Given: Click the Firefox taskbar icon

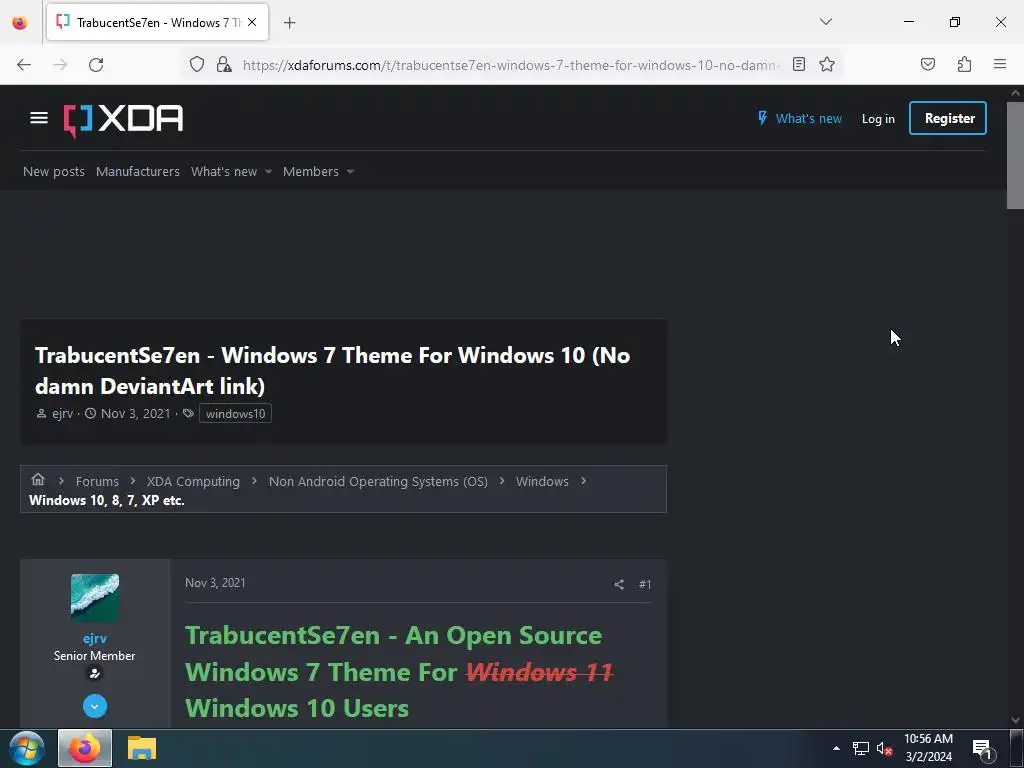Looking at the screenshot, I should tap(85, 748).
